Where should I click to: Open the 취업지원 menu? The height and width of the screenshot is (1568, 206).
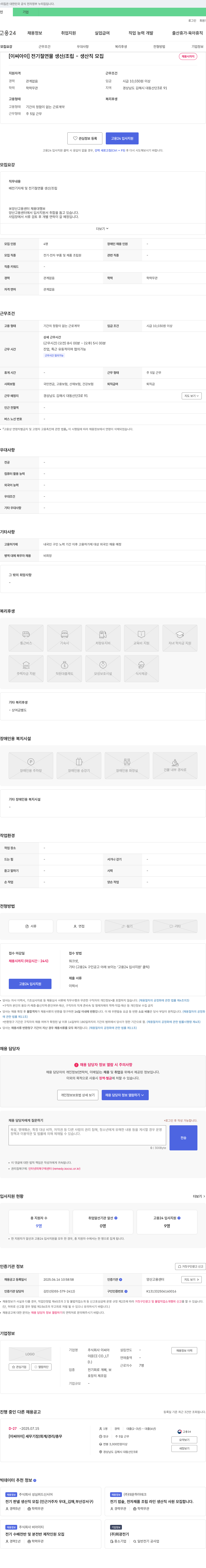coord(68,33)
